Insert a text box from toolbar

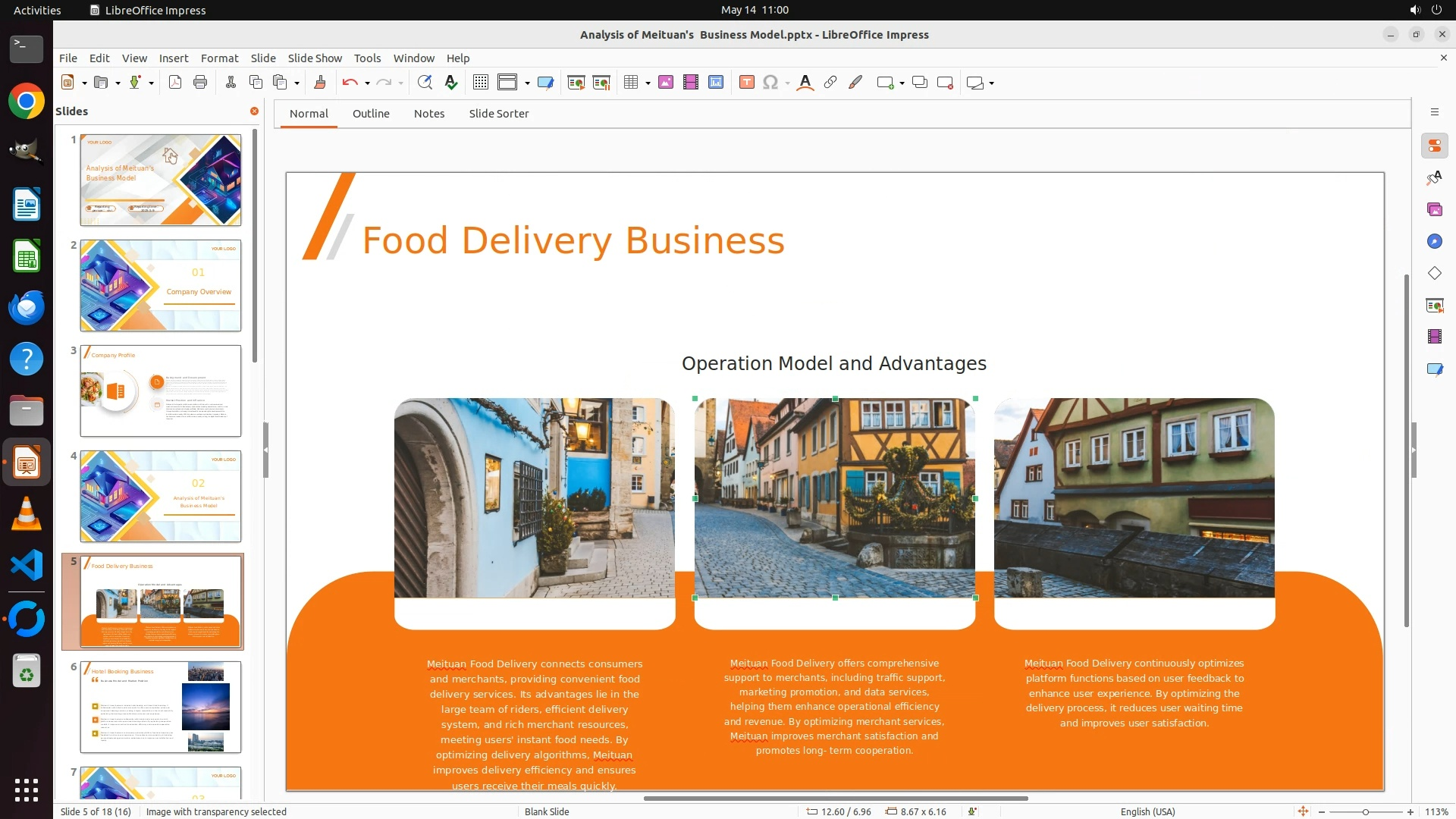click(x=746, y=83)
